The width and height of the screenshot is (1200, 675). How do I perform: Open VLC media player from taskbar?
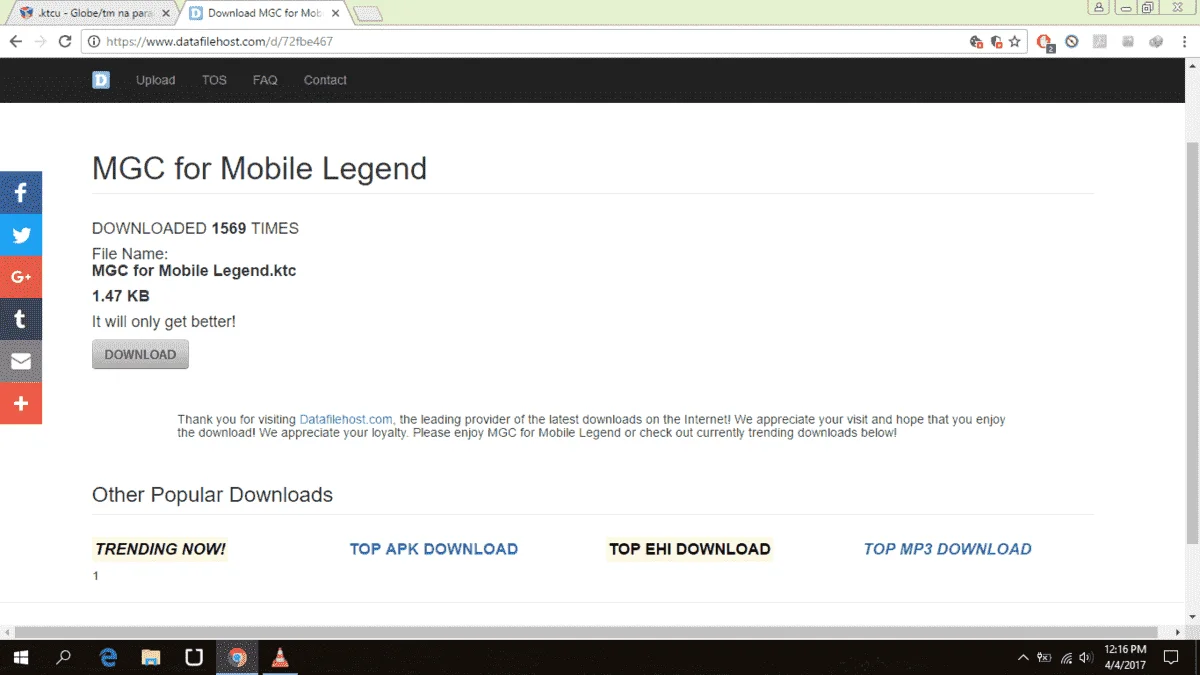pyautogui.click(x=281, y=657)
